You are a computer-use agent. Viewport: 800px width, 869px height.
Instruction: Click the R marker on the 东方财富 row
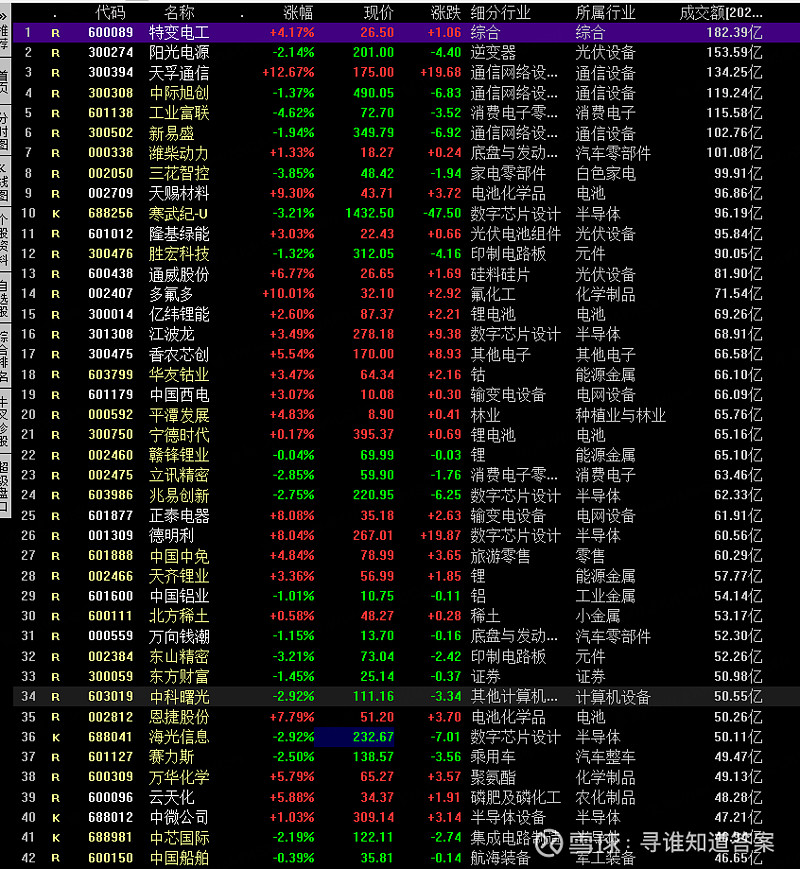coord(55,677)
